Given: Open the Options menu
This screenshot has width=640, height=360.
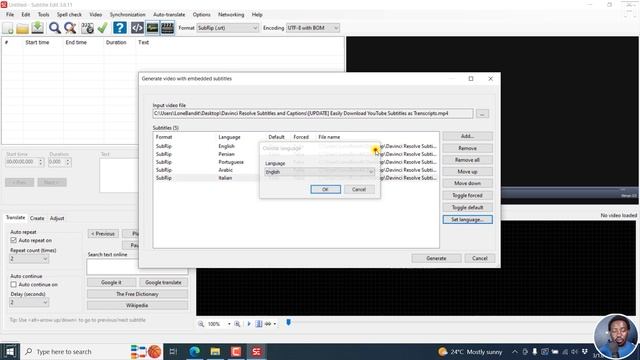Looking at the screenshot, I should [x=201, y=14].
